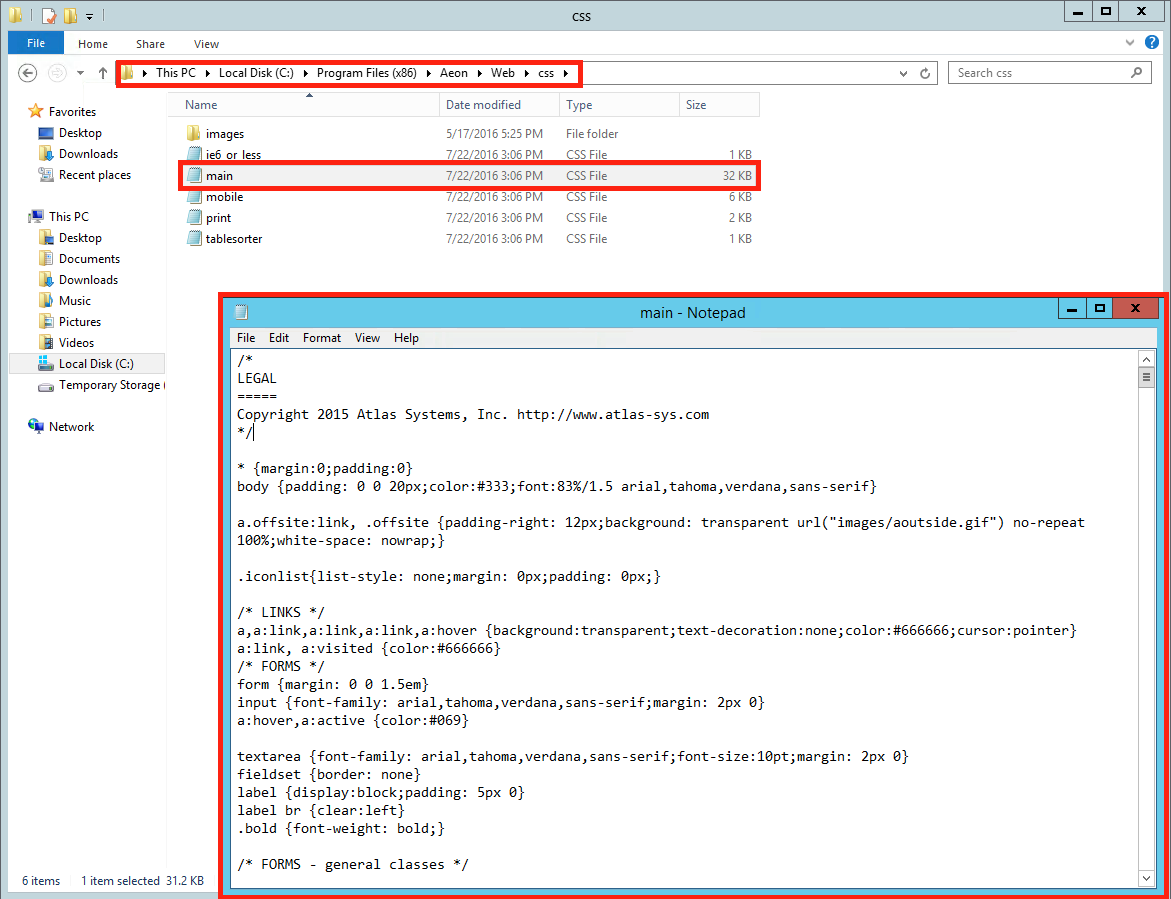Click the Up one level arrow
Viewport: 1171px width, 899px height.
point(103,73)
